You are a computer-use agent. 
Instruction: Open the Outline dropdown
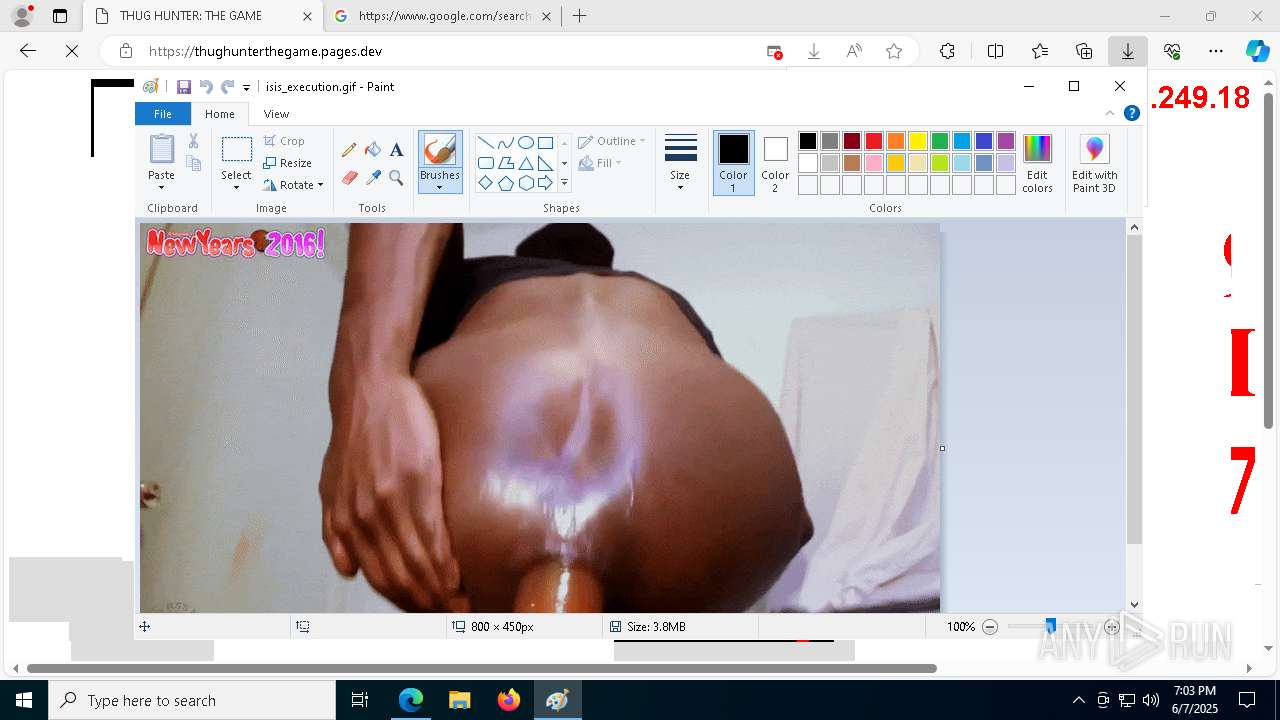pyautogui.click(x=612, y=141)
